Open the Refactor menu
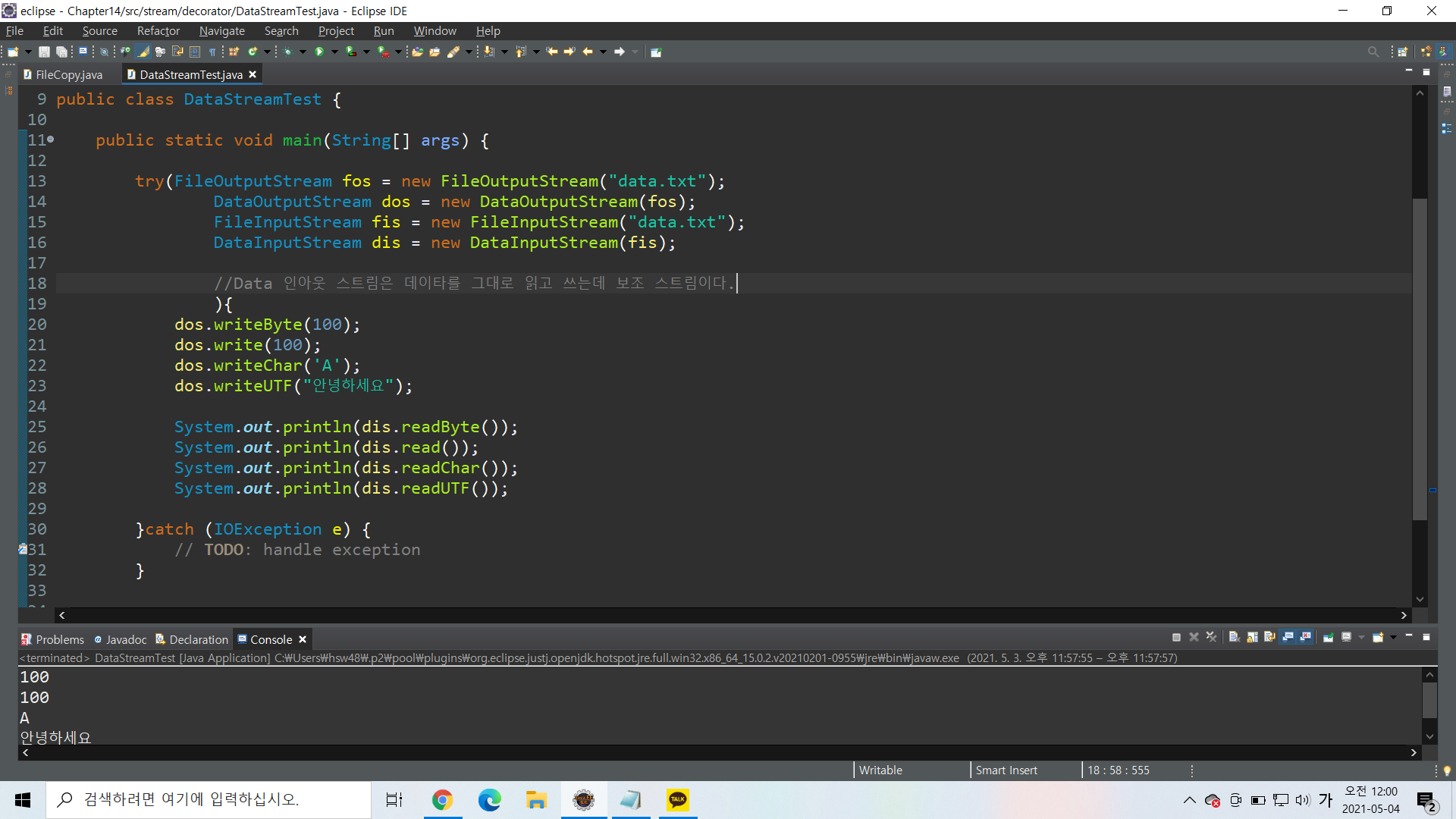The width and height of the screenshot is (1456, 819). 158,31
